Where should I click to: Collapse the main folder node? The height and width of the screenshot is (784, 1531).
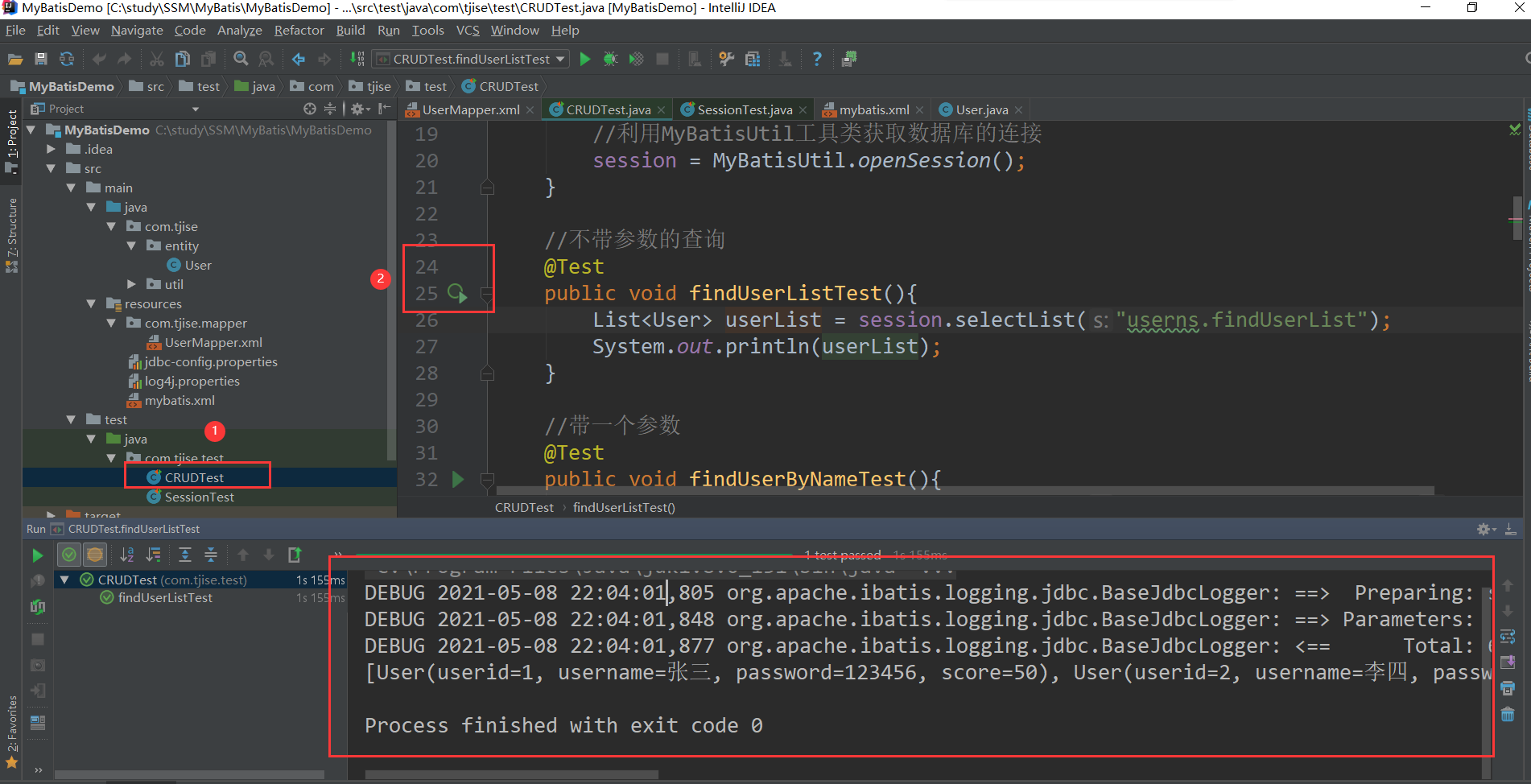[71, 188]
